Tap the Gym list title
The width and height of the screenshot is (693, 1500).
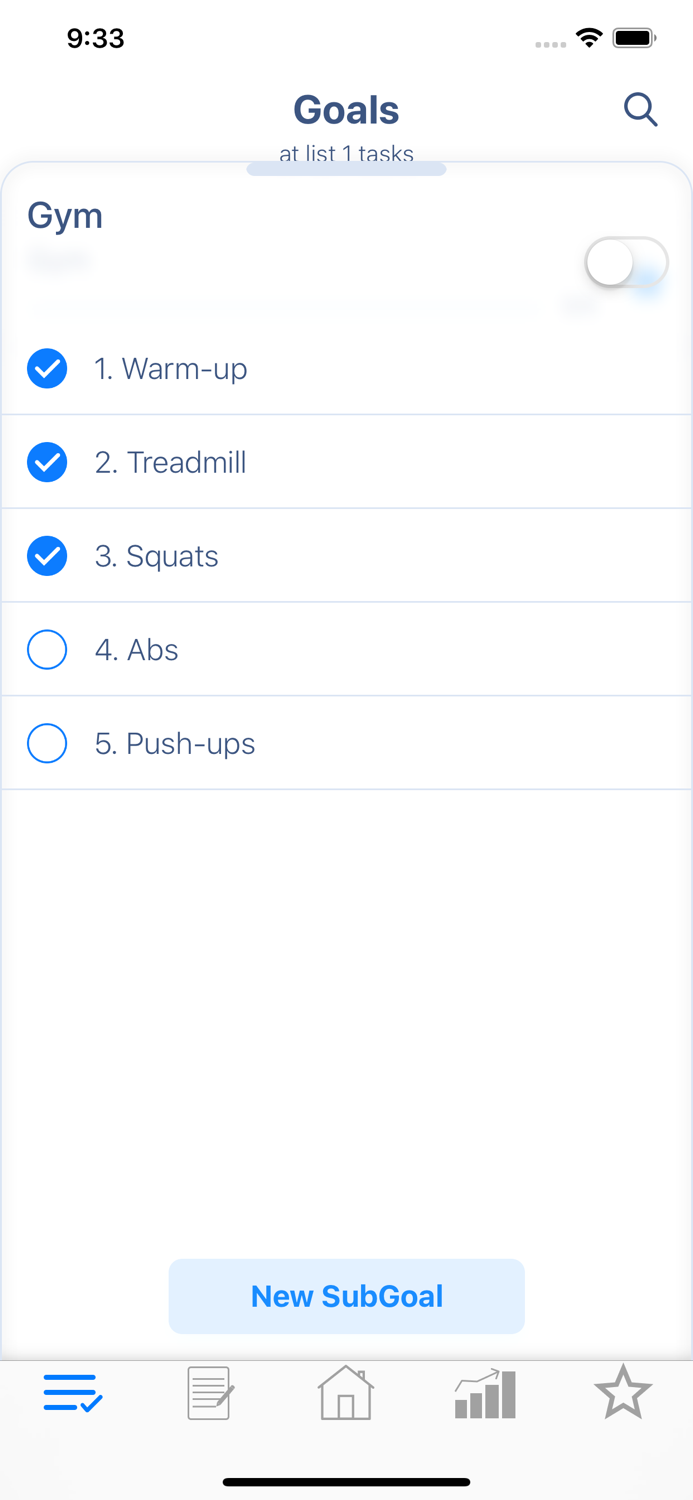pyautogui.click(x=64, y=215)
